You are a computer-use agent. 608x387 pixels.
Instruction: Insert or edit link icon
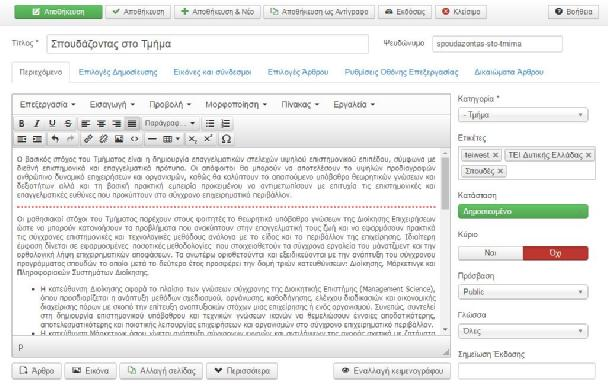coord(88,139)
